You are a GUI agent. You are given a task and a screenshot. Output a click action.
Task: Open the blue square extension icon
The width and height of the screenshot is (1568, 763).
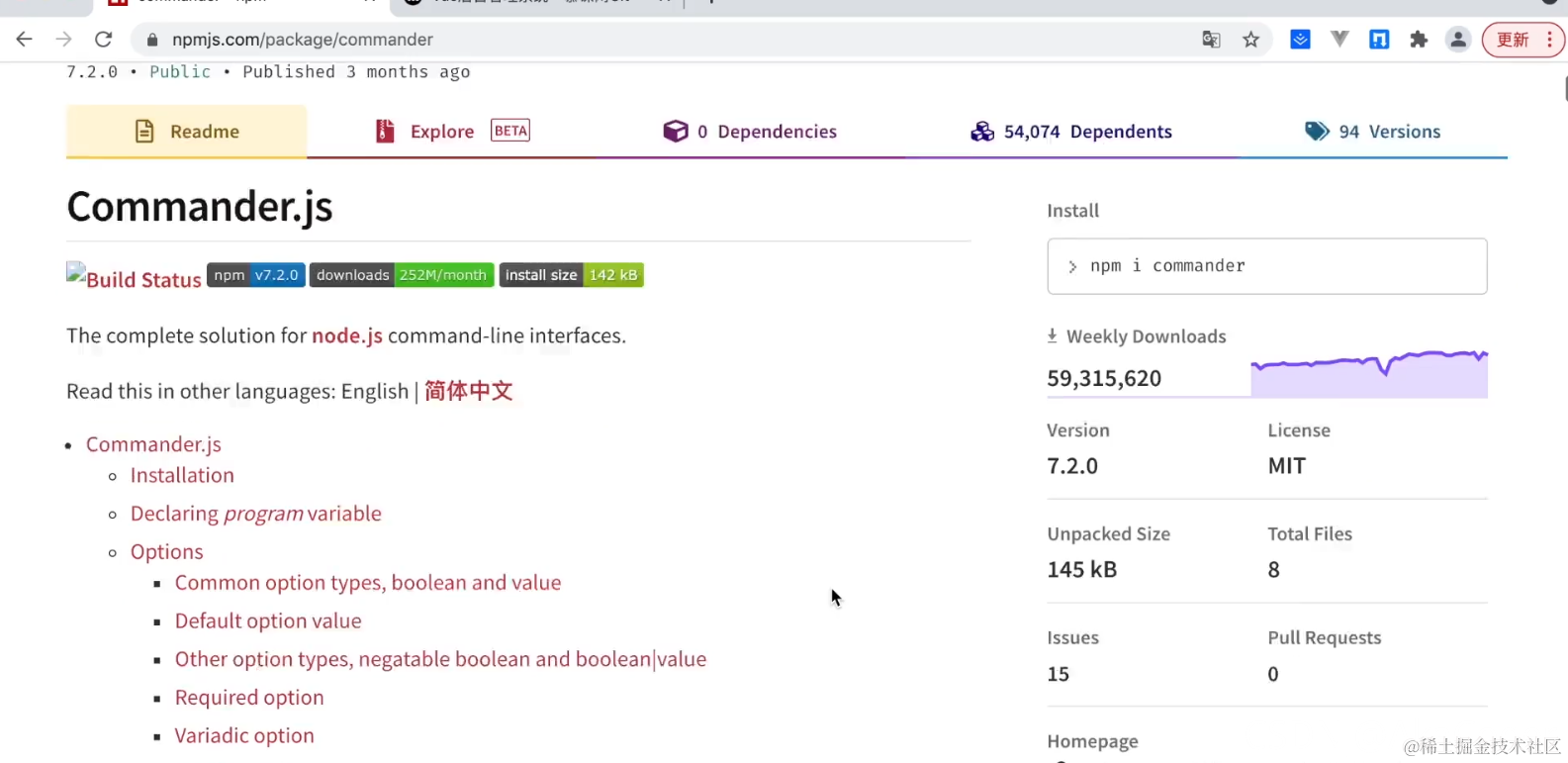click(1379, 40)
